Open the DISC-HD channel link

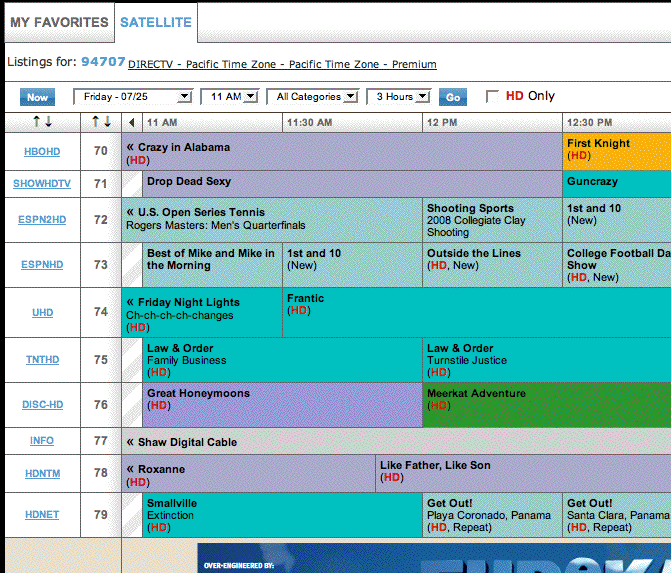point(42,405)
